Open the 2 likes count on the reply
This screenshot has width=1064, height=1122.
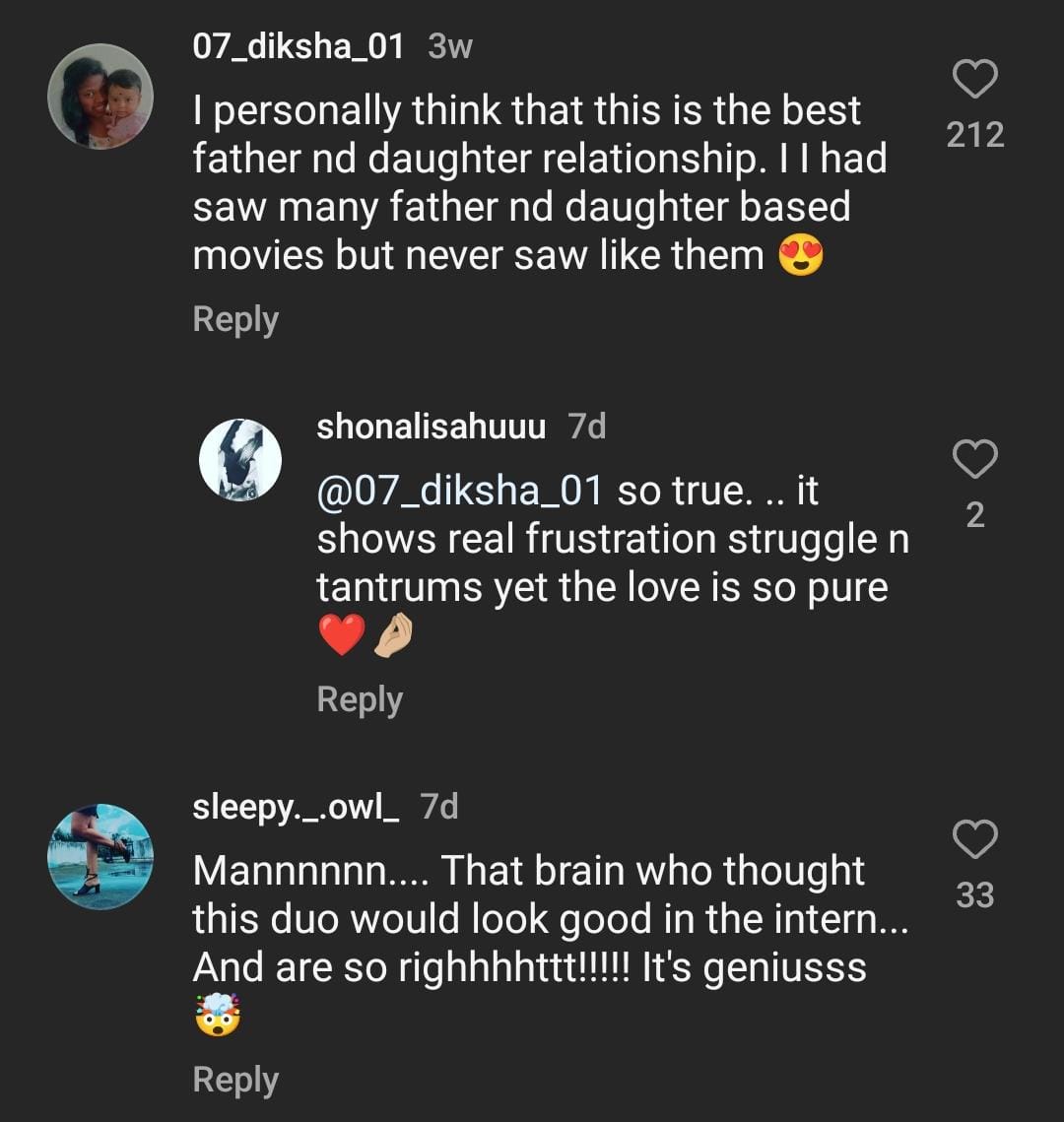(975, 515)
